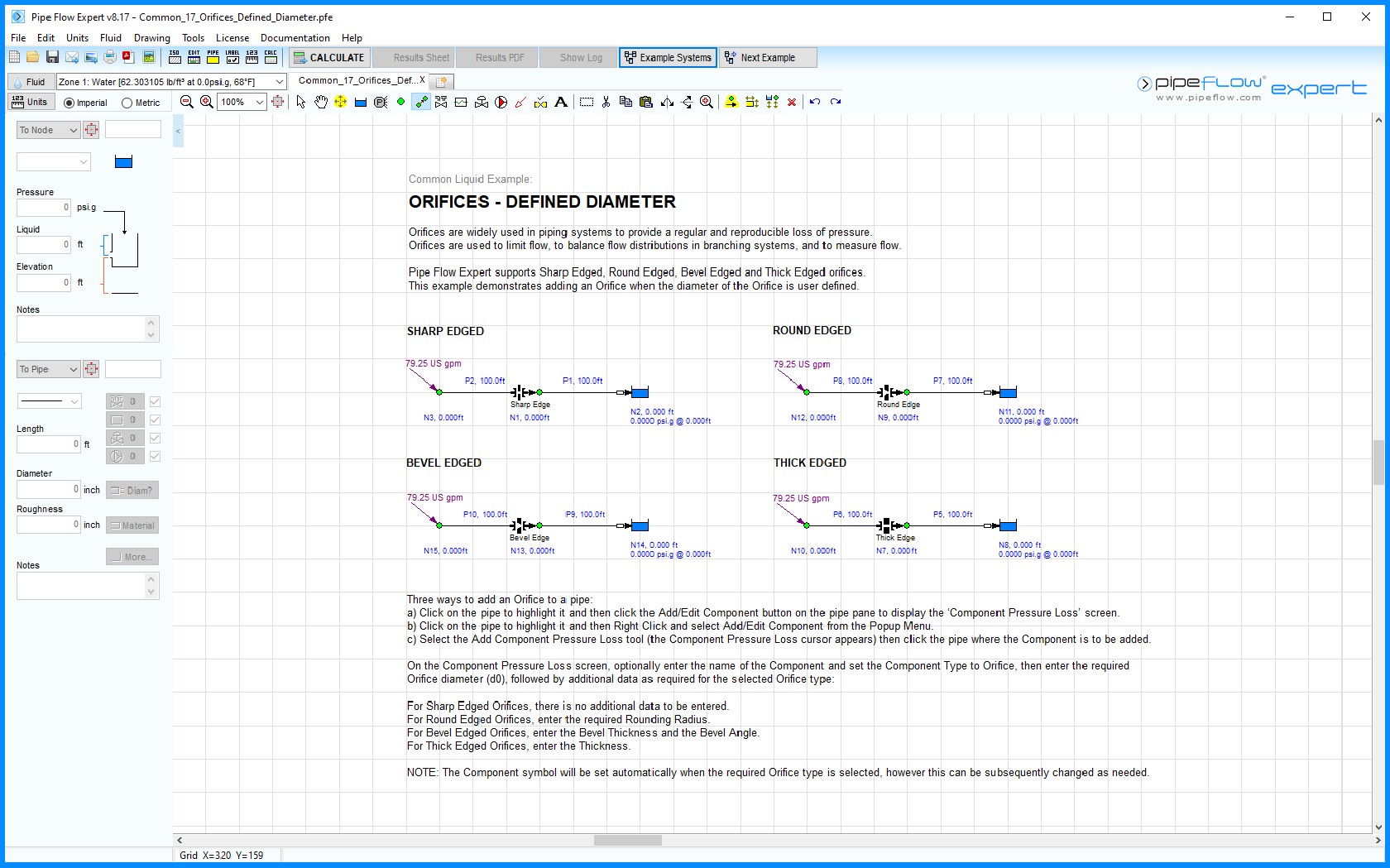Click the red X delete icon
The width and height of the screenshot is (1390, 868).
[792, 102]
